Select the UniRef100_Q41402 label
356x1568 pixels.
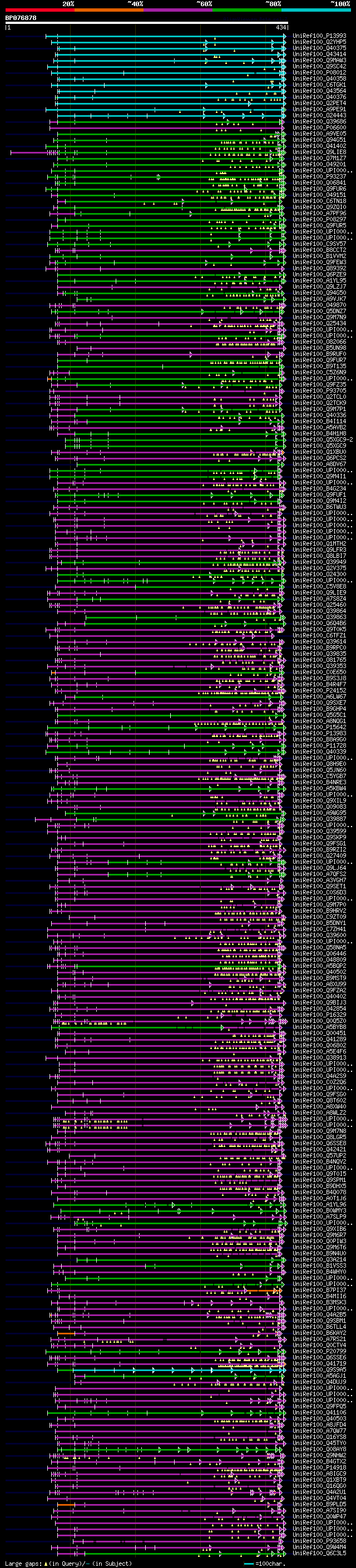tap(319, 146)
